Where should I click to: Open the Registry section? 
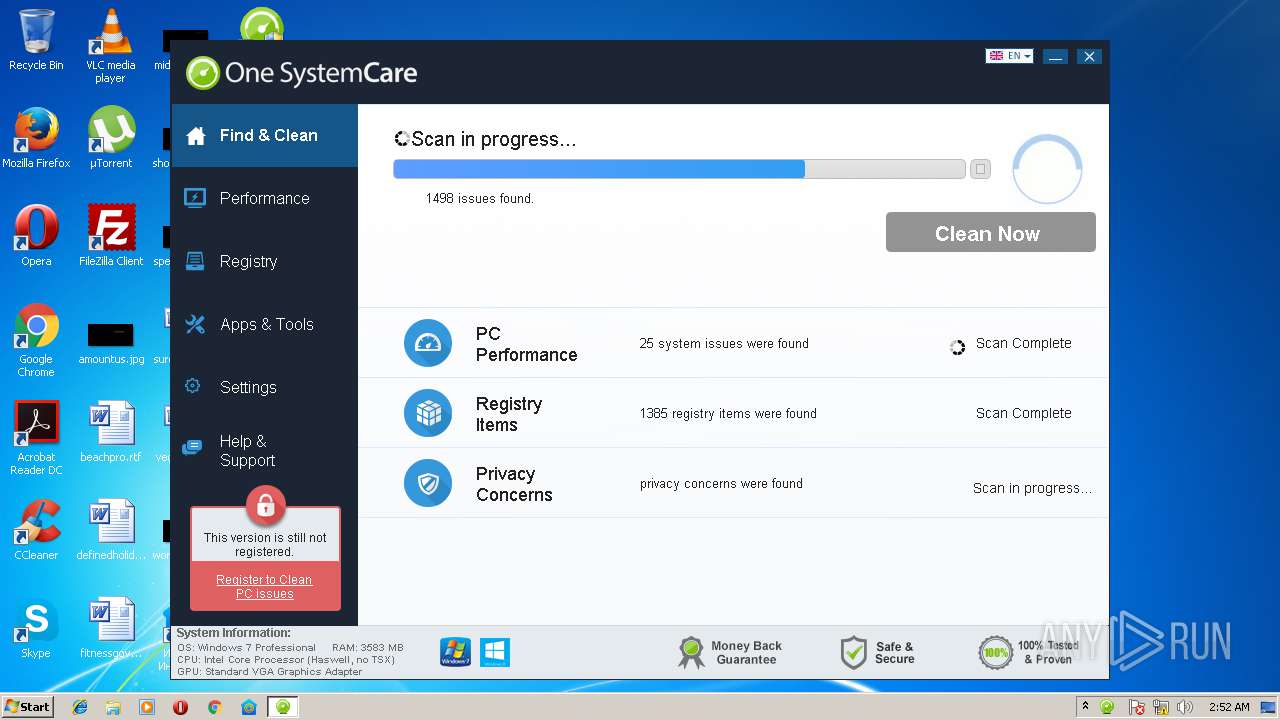(x=264, y=261)
